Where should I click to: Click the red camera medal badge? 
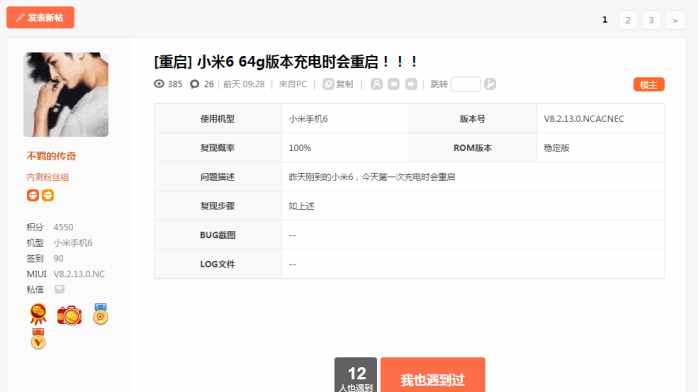click(69, 315)
